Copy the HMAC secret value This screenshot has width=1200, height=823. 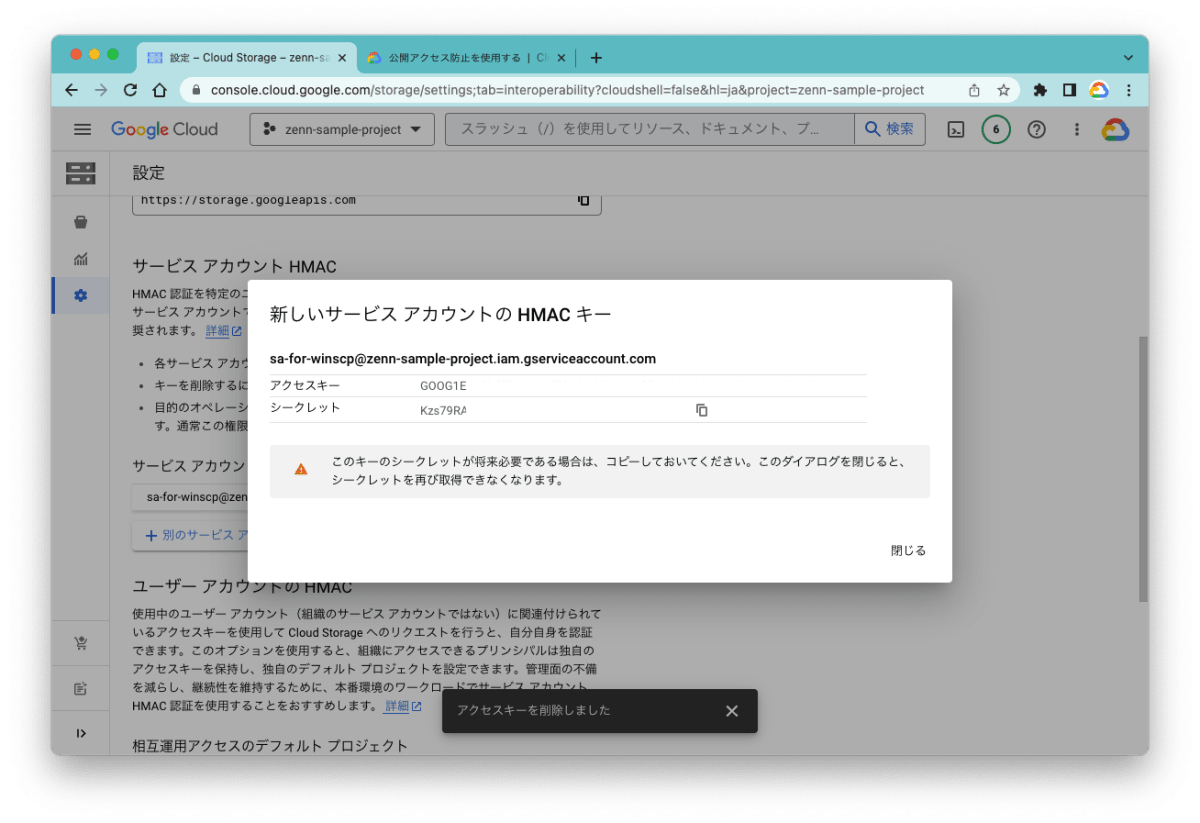(701, 410)
